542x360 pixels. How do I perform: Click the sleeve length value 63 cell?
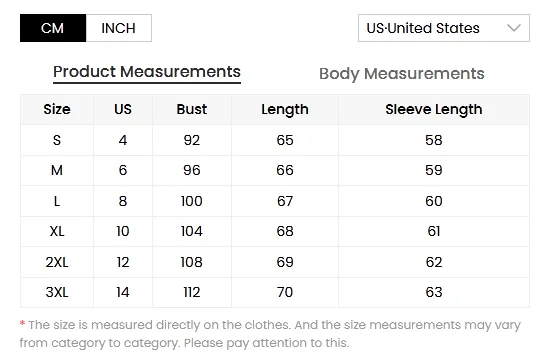click(x=434, y=293)
